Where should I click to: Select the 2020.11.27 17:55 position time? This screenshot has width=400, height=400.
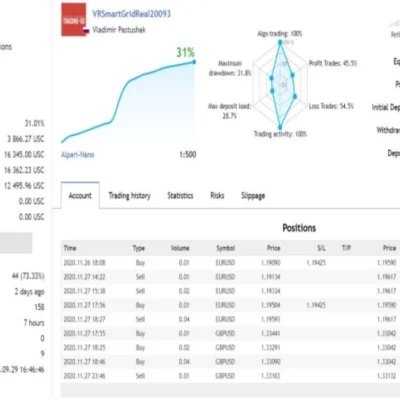pos(84,333)
